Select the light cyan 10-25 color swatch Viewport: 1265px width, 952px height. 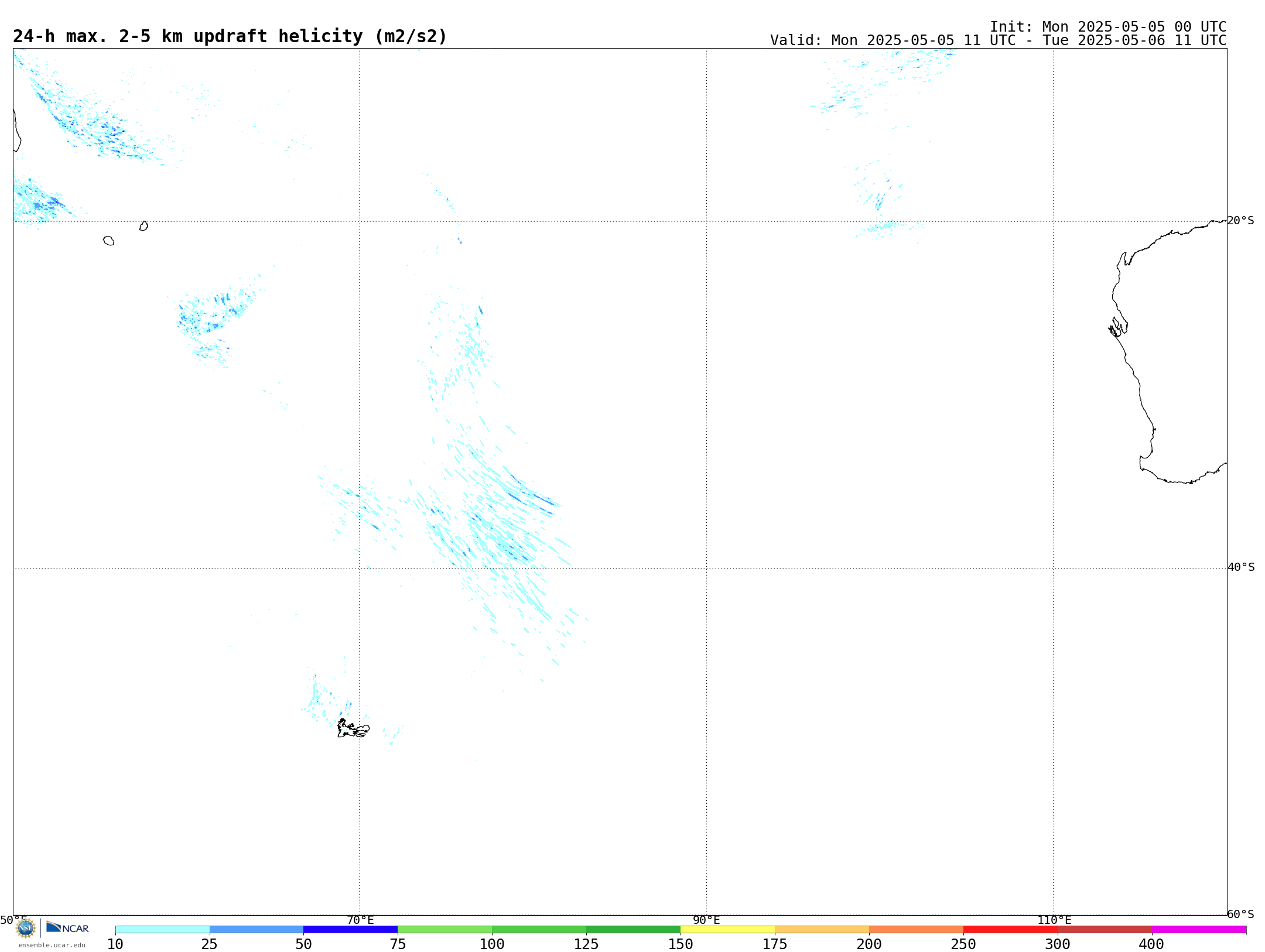(162, 929)
